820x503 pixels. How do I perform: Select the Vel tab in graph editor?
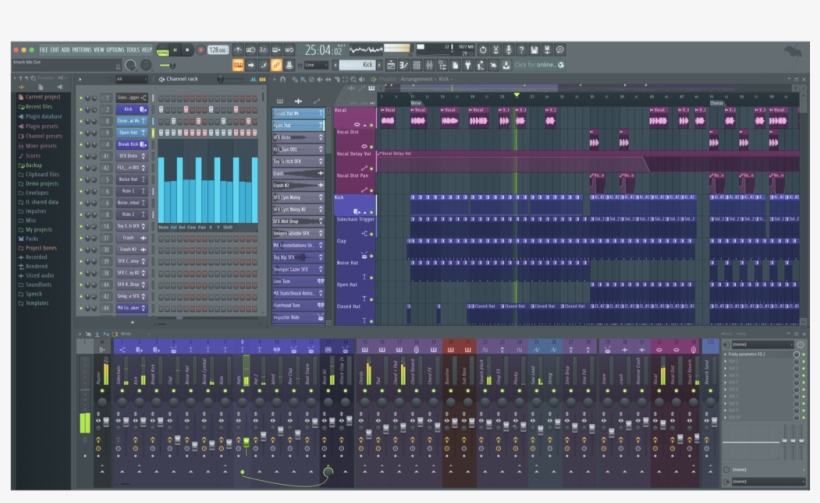[173, 227]
